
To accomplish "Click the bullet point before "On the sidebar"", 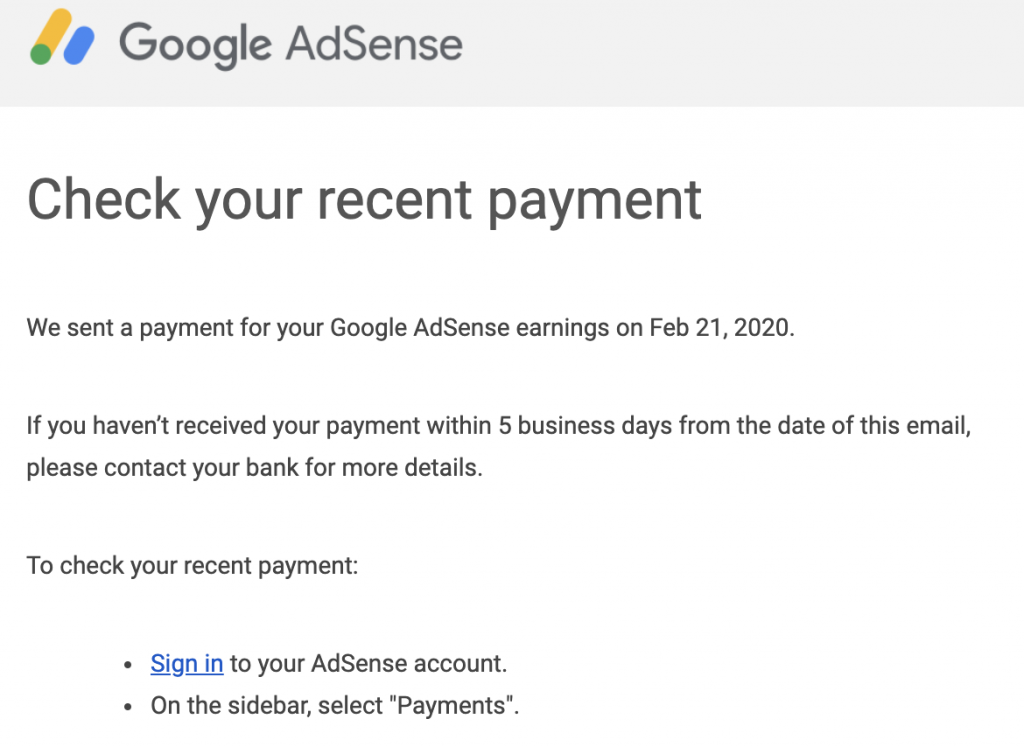I will click(x=127, y=707).
